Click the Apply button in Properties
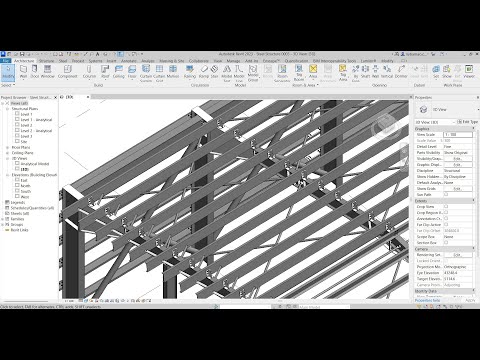Screen dimensions: 480x360 [x=470, y=300]
